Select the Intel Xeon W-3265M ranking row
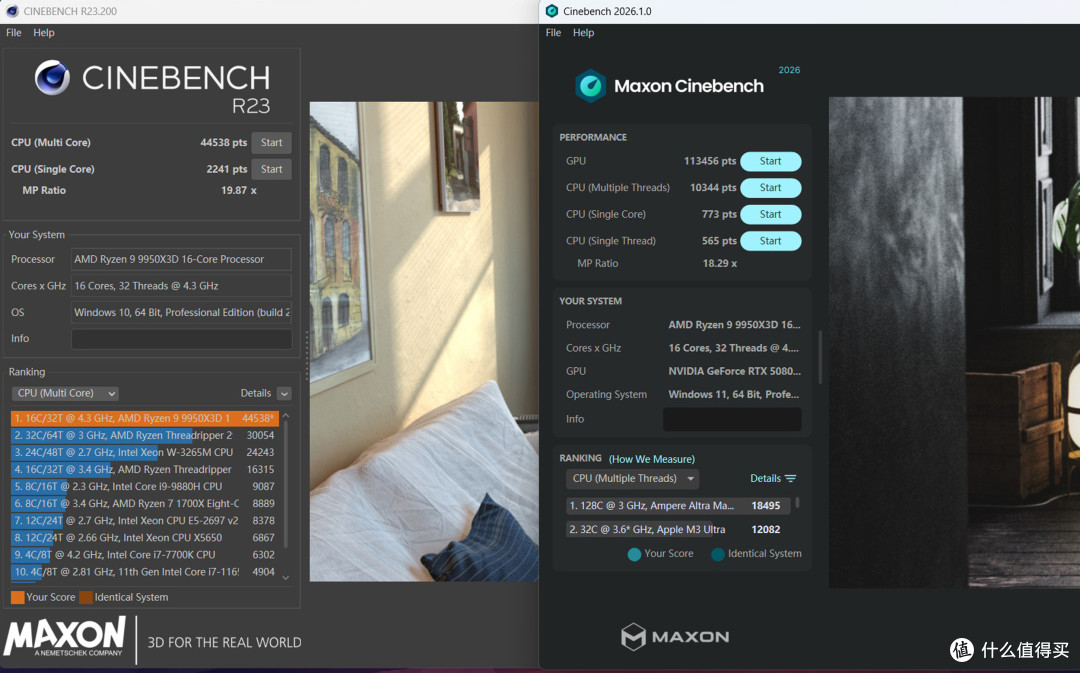The image size is (1080, 673). pyautogui.click(x=145, y=453)
